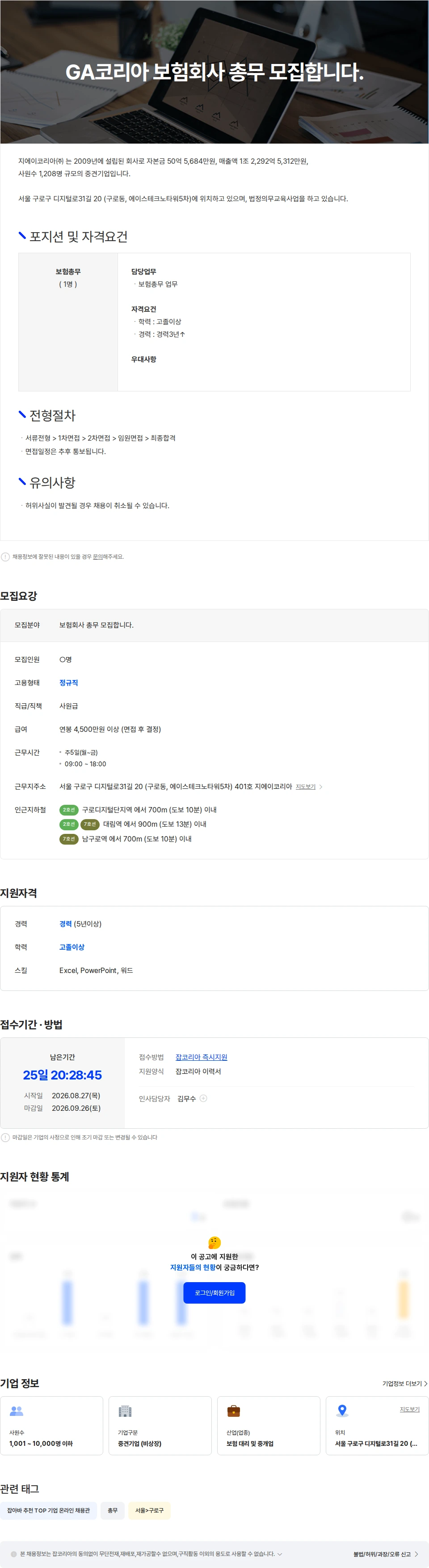
Task: Click the 사원급 position text
Action: click(69, 706)
